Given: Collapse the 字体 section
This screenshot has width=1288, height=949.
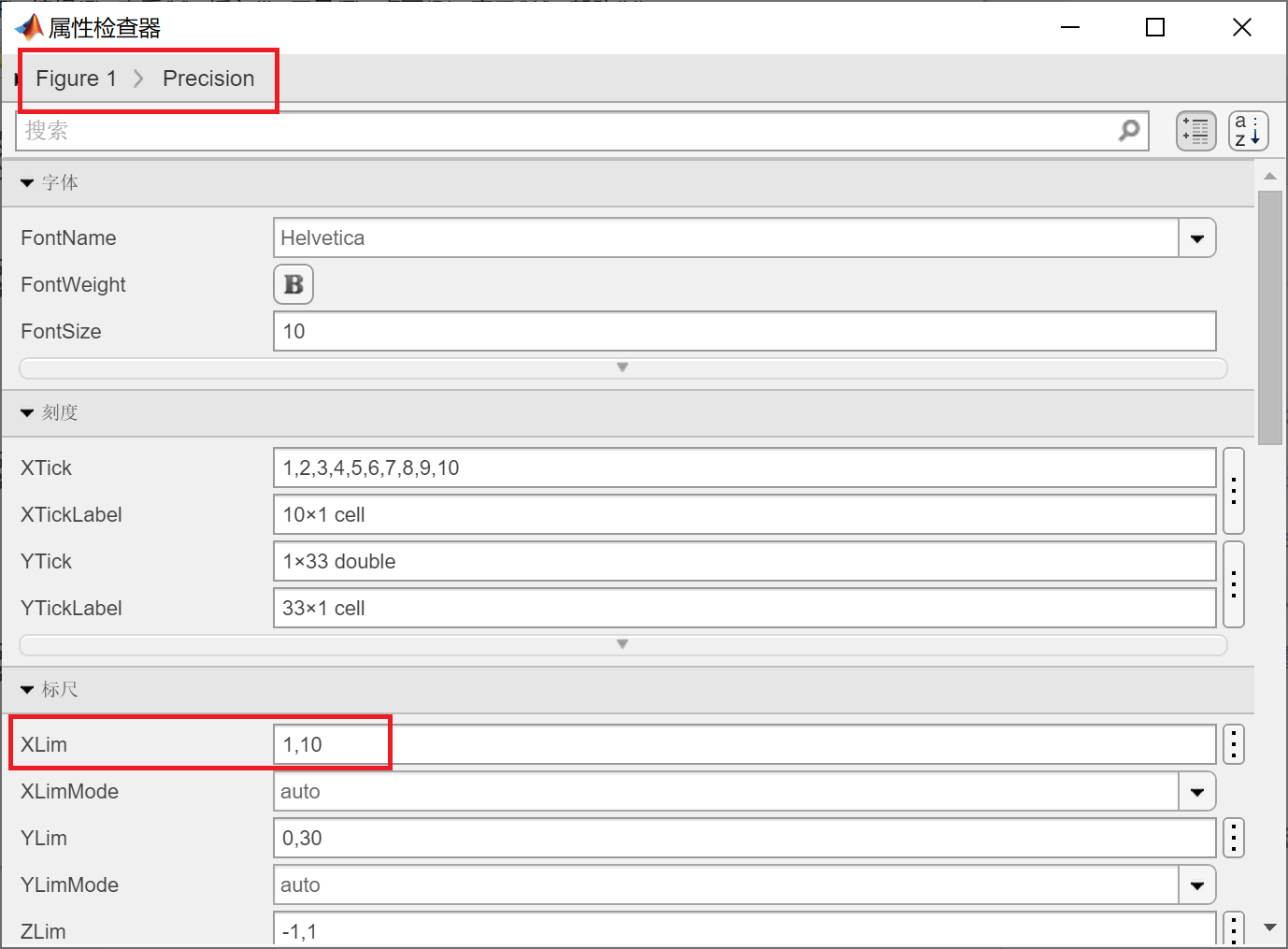Looking at the screenshot, I should click(x=27, y=182).
